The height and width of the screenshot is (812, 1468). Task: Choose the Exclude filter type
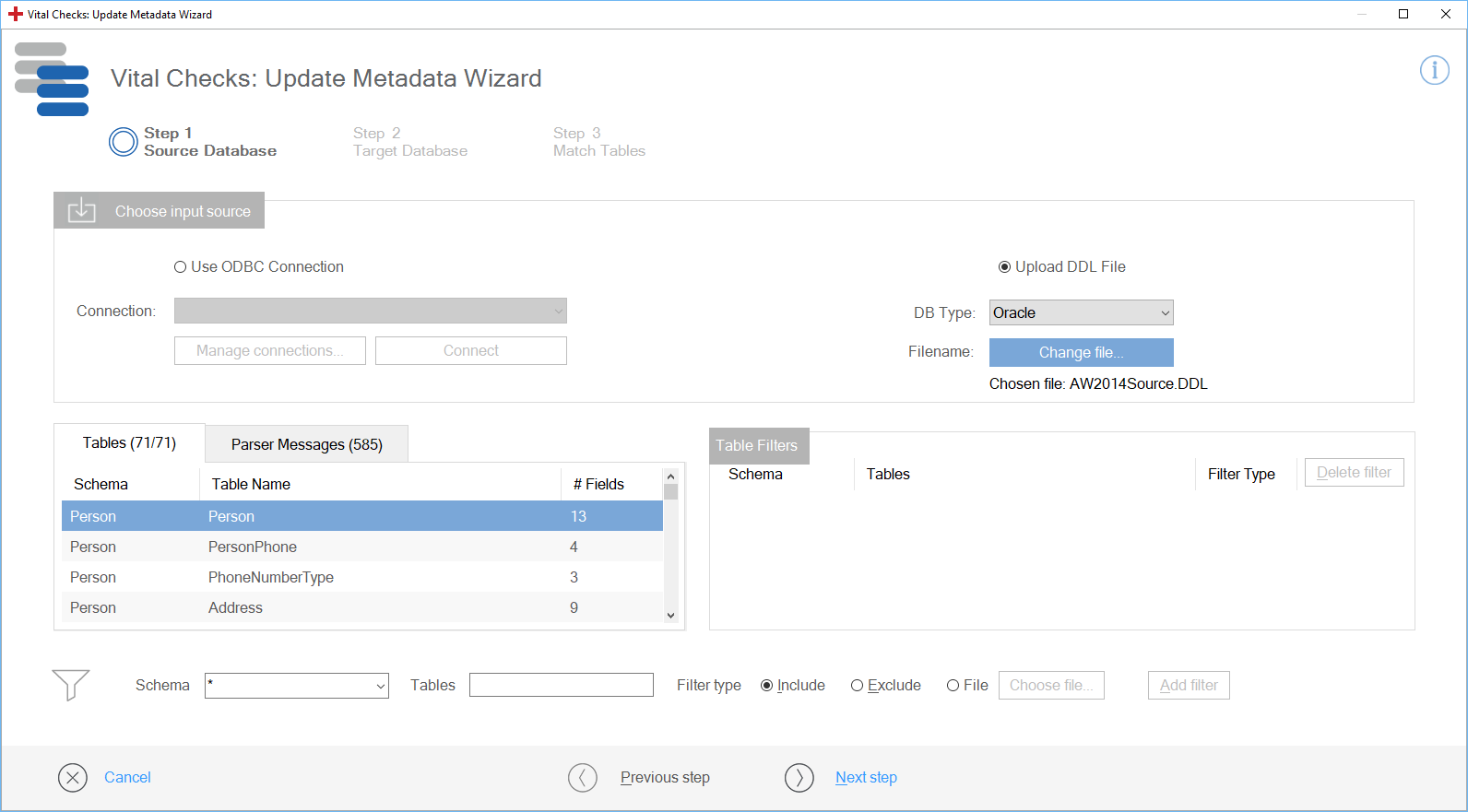(x=858, y=686)
